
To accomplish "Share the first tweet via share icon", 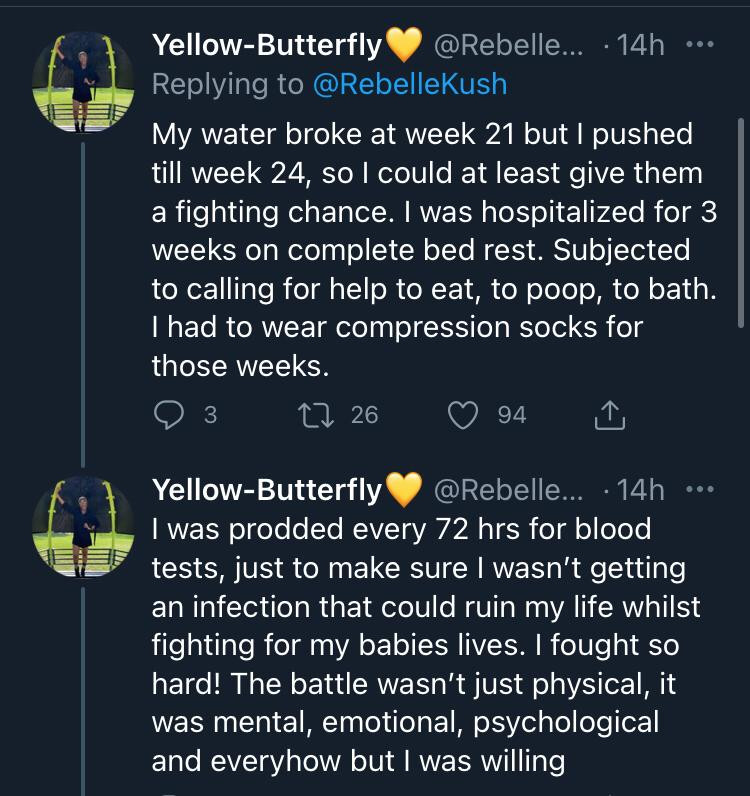I will coord(609,415).
